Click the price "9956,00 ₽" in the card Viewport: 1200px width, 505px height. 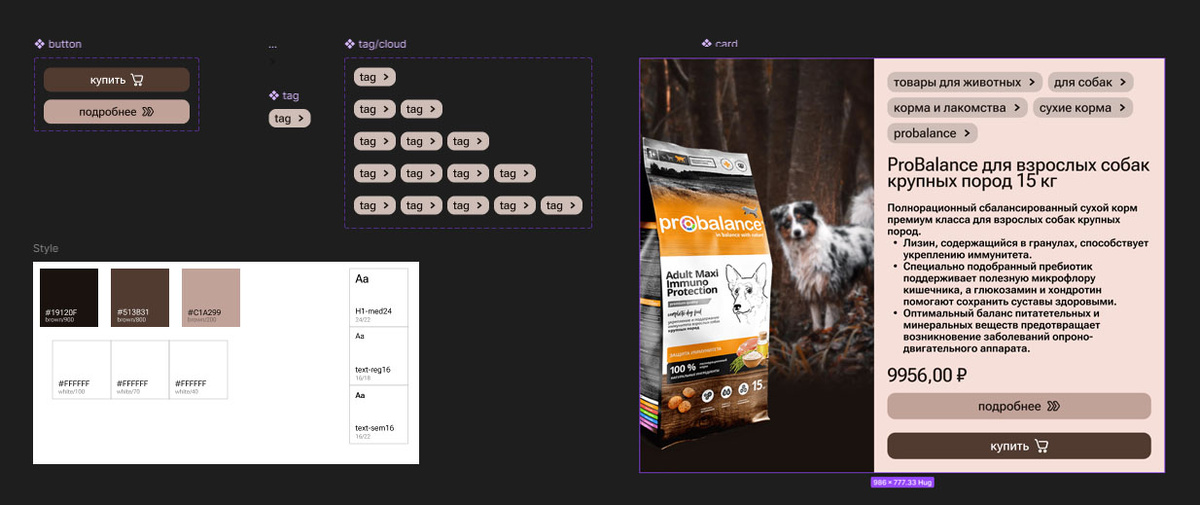point(927,375)
